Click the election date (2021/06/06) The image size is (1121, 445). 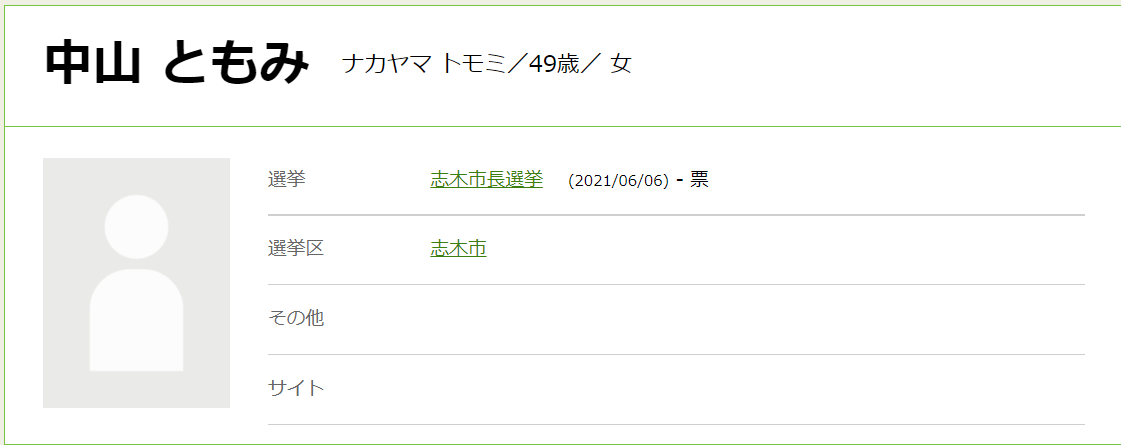pos(618,181)
